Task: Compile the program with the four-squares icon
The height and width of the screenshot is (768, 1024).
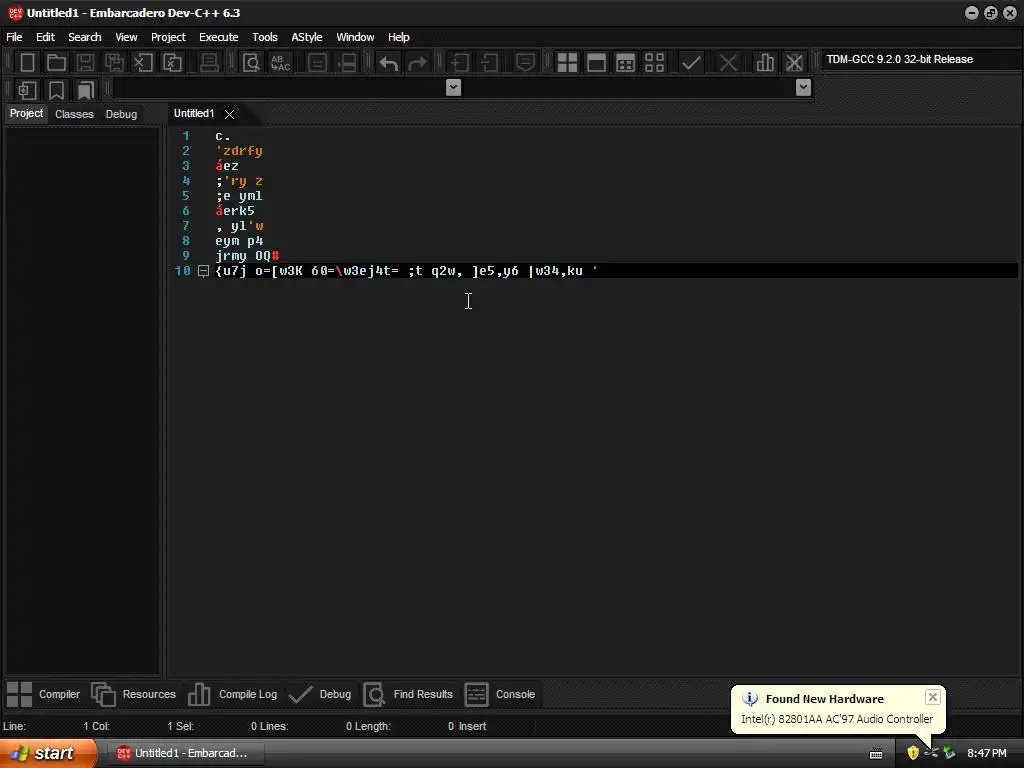Action: [x=567, y=63]
